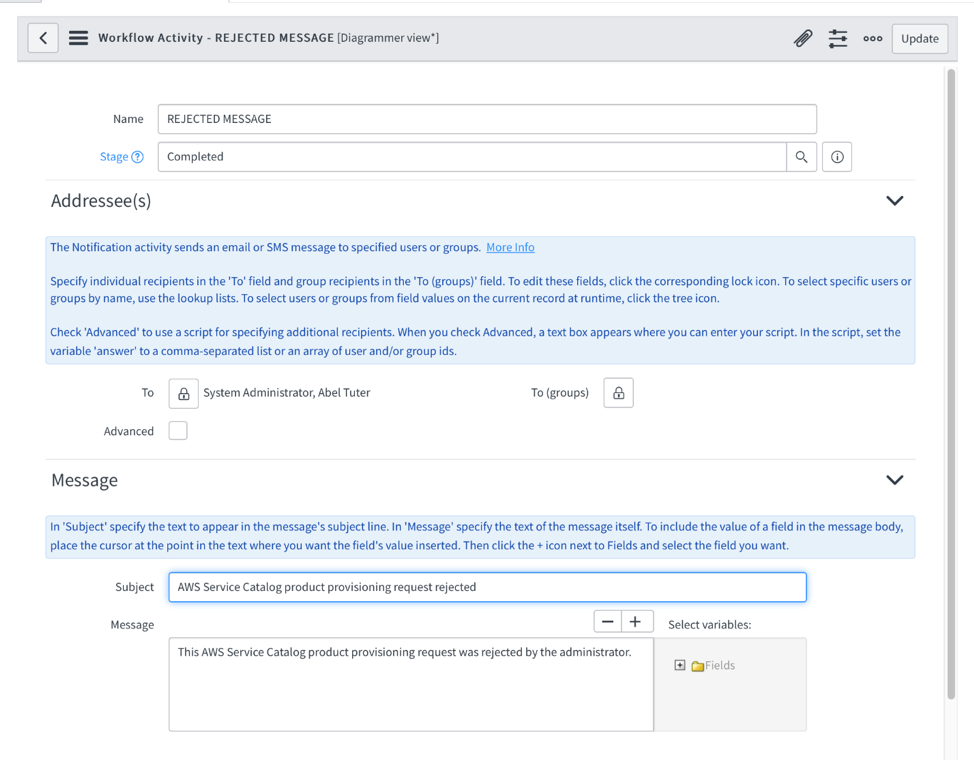Expand the Fields variable tree

pos(681,664)
